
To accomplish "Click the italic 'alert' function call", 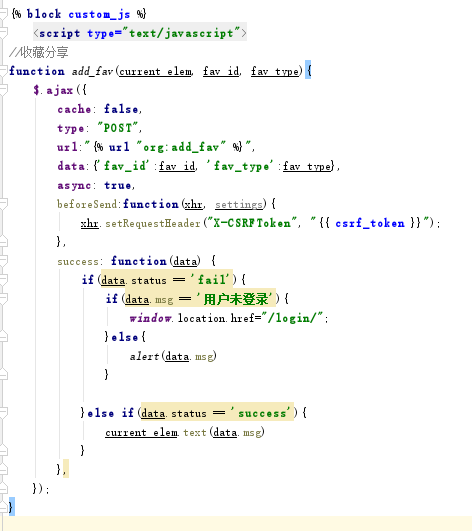I will [145, 356].
